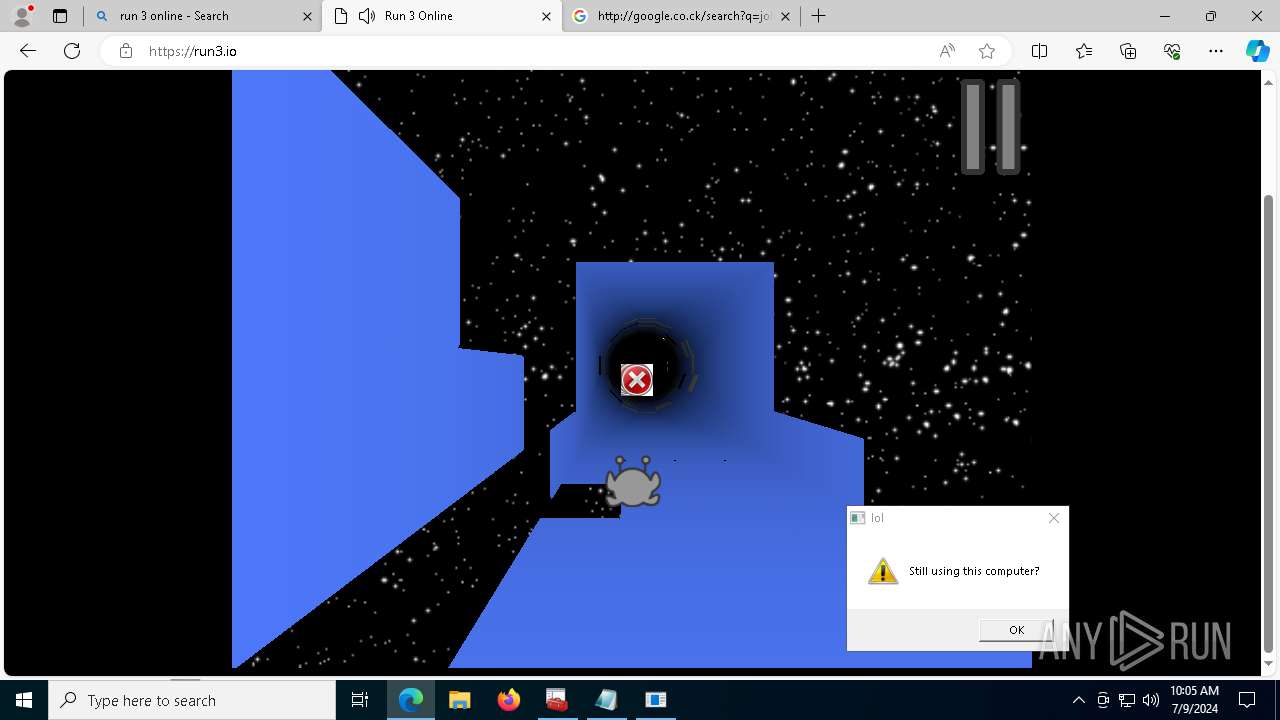Open the lol window taskbar icon
Screen dimensions: 1280x720
pyautogui.click(x=656, y=700)
